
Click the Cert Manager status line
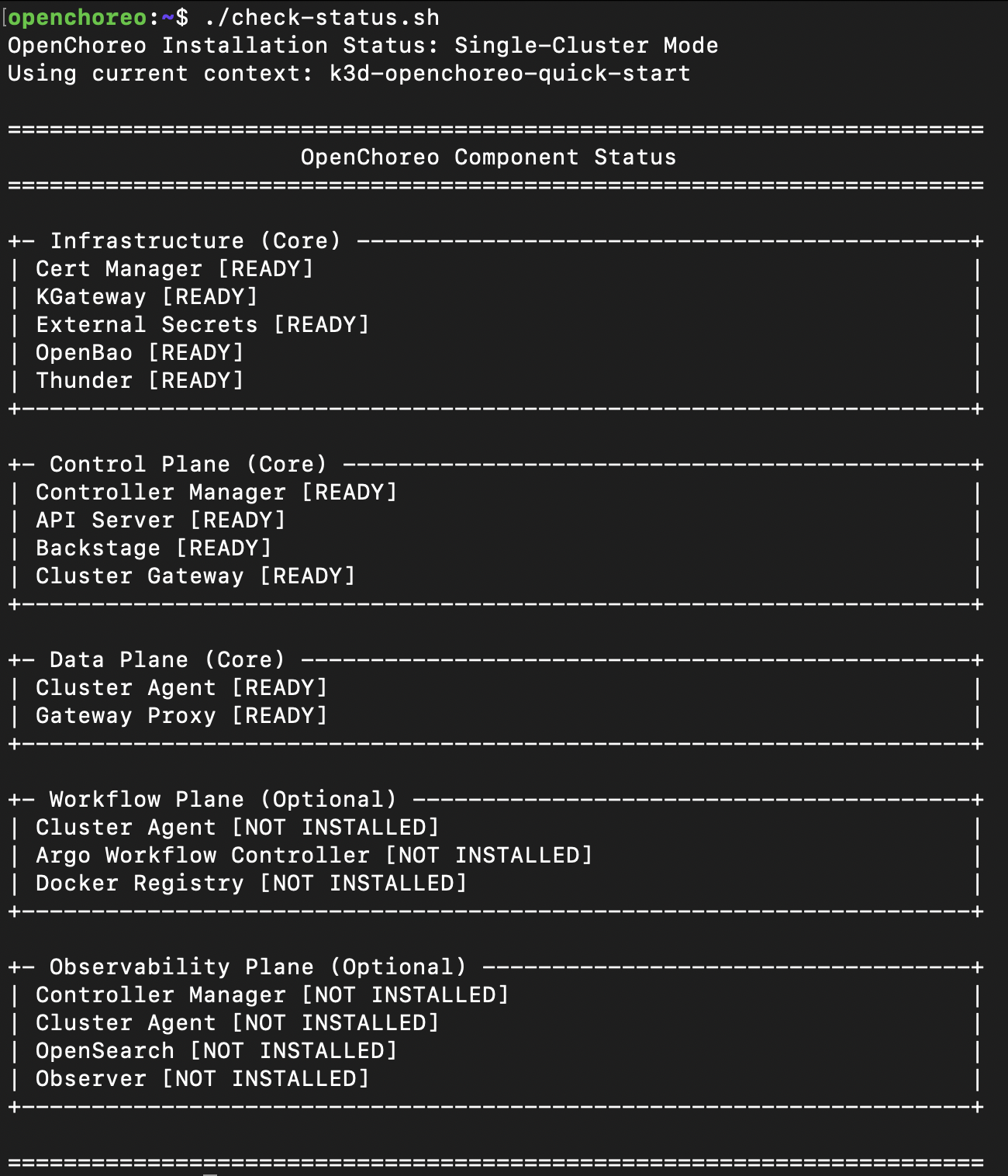174,269
